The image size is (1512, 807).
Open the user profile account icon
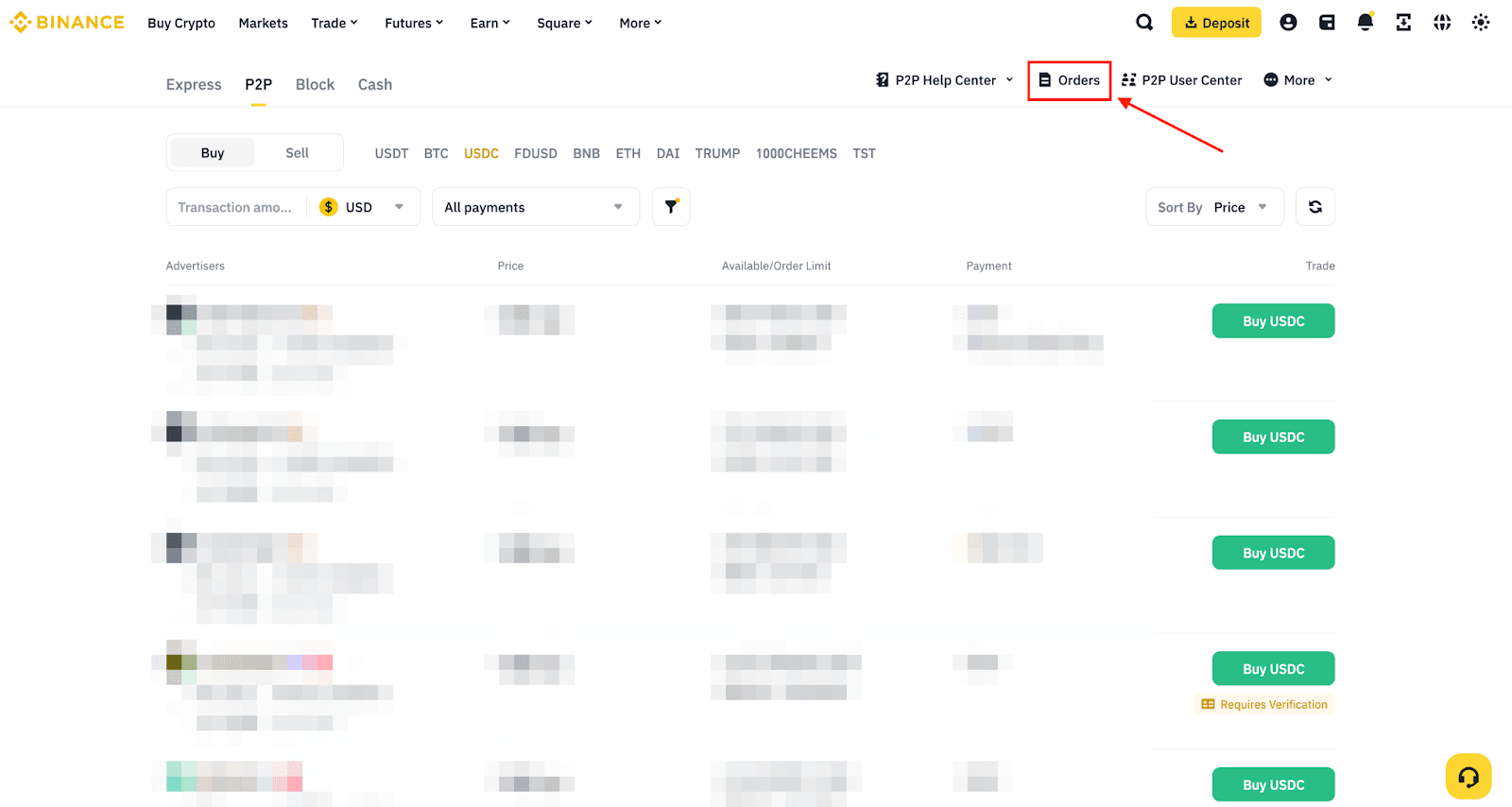pos(1288,23)
